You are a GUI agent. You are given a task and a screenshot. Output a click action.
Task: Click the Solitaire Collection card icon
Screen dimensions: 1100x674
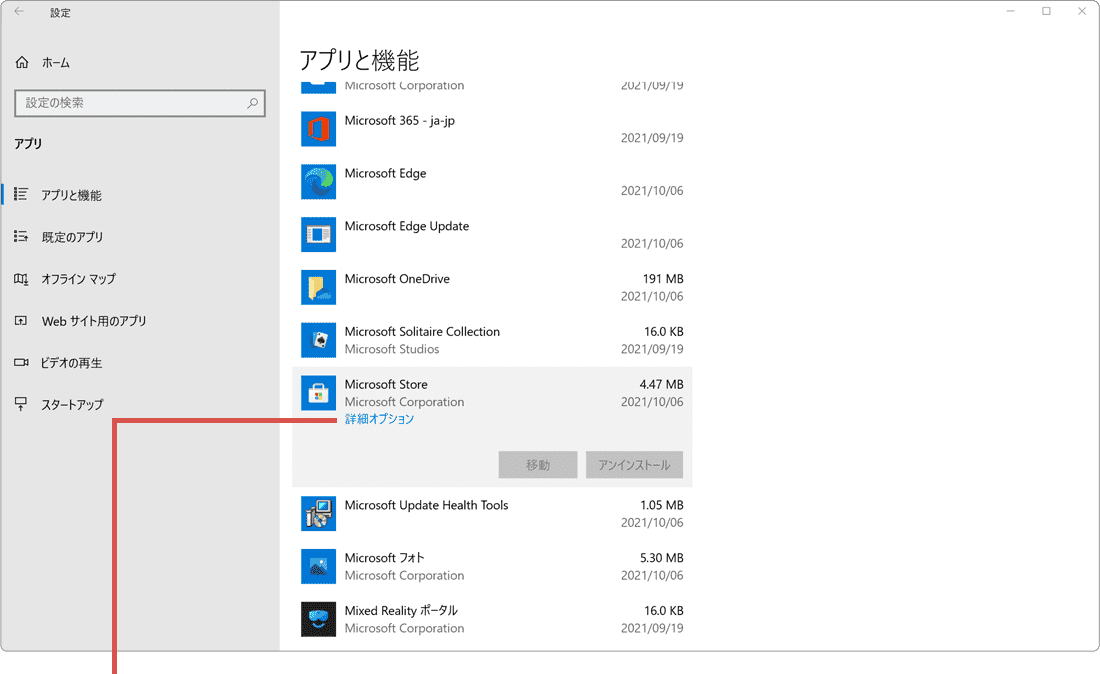[x=318, y=340]
